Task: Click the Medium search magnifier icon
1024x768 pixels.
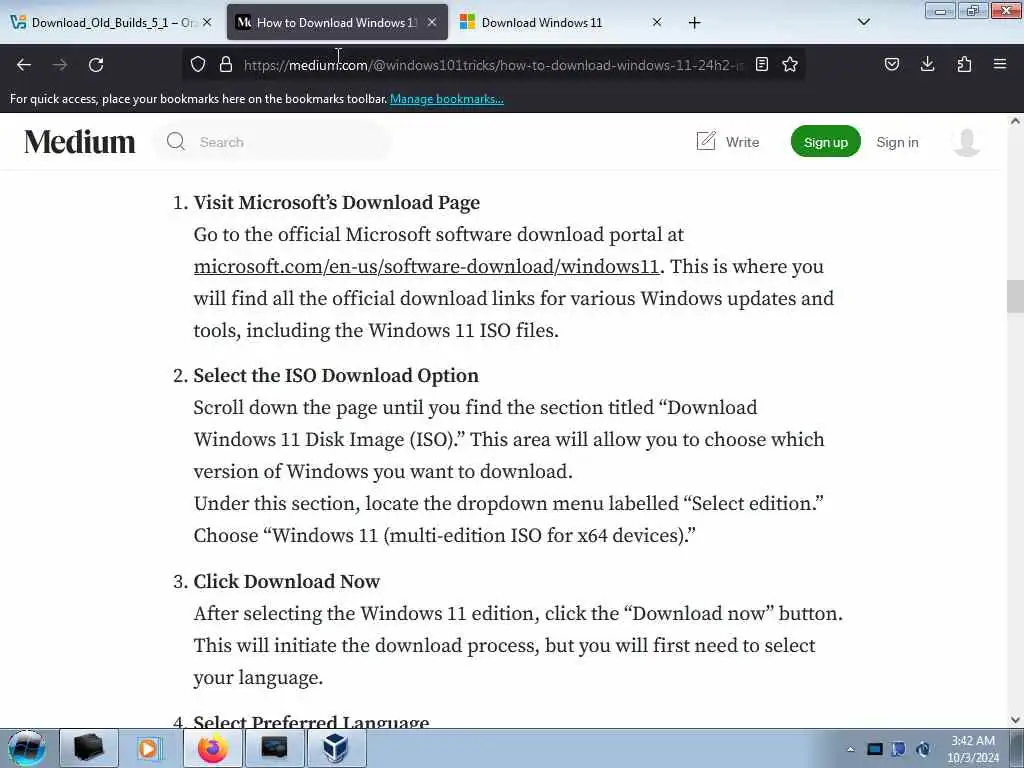Action: (x=176, y=141)
